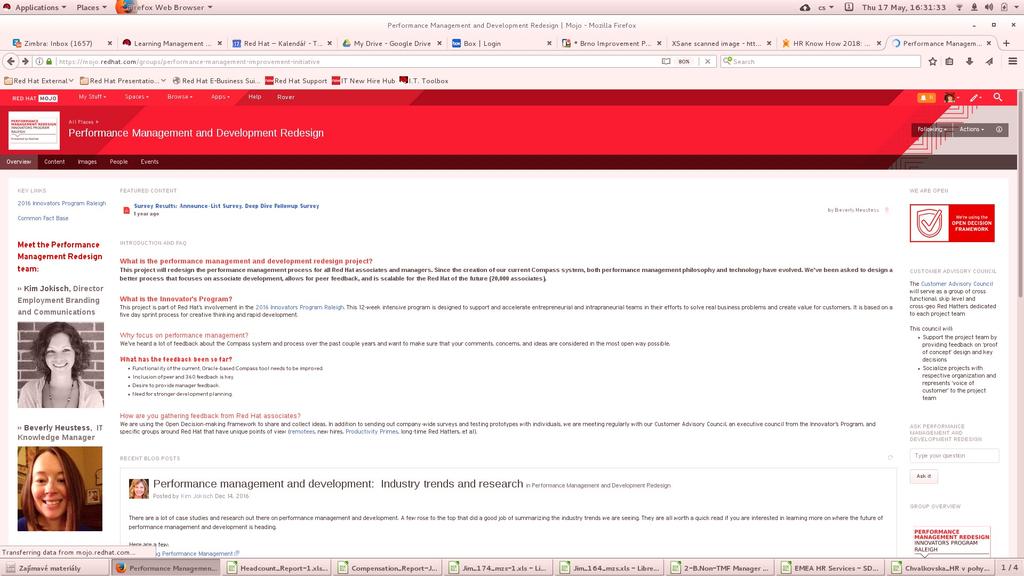Open the Firefox hamburger menu
1024x576 pixels.
[1012, 61]
